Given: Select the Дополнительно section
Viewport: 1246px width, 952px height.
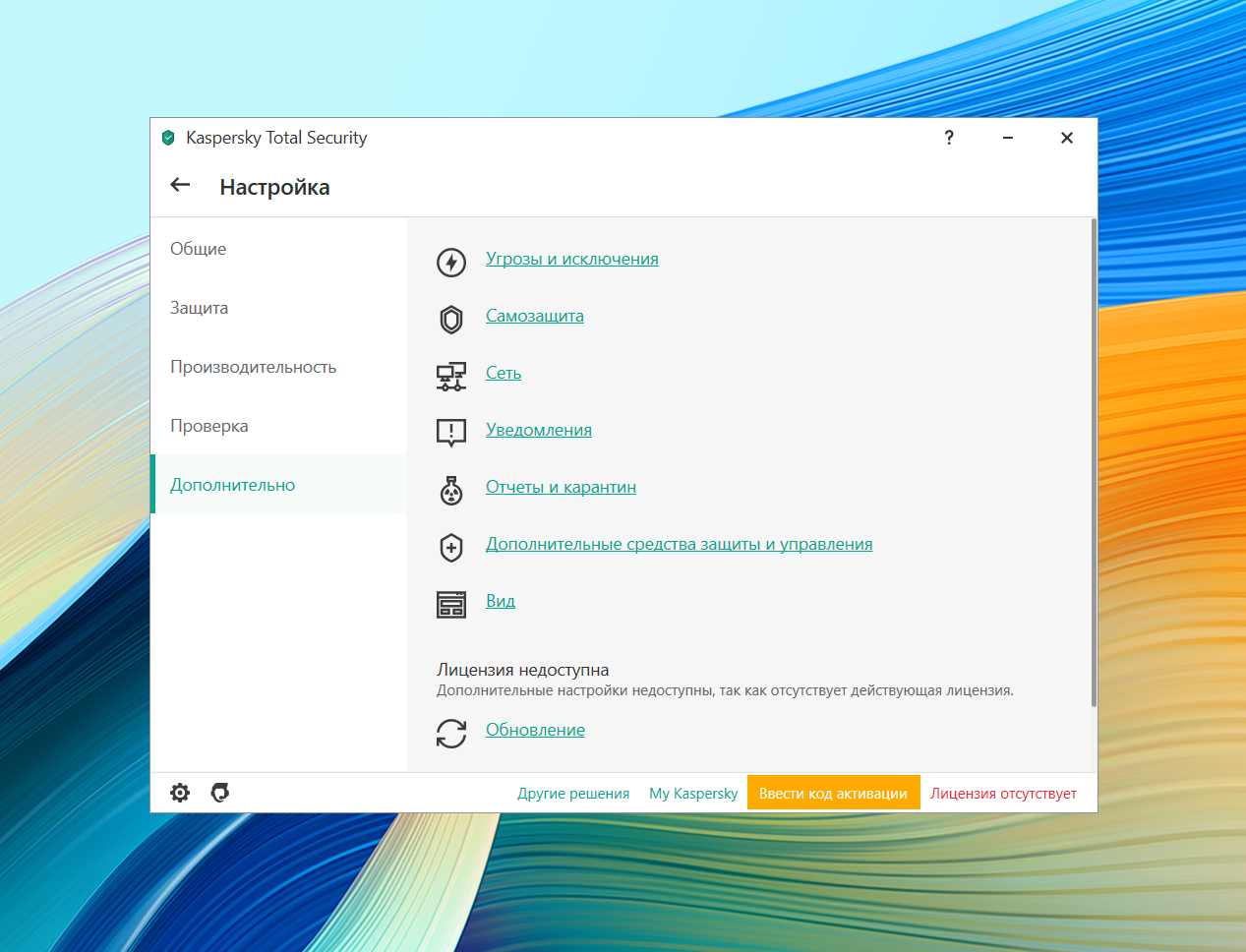Looking at the screenshot, I should pos(278,484).
